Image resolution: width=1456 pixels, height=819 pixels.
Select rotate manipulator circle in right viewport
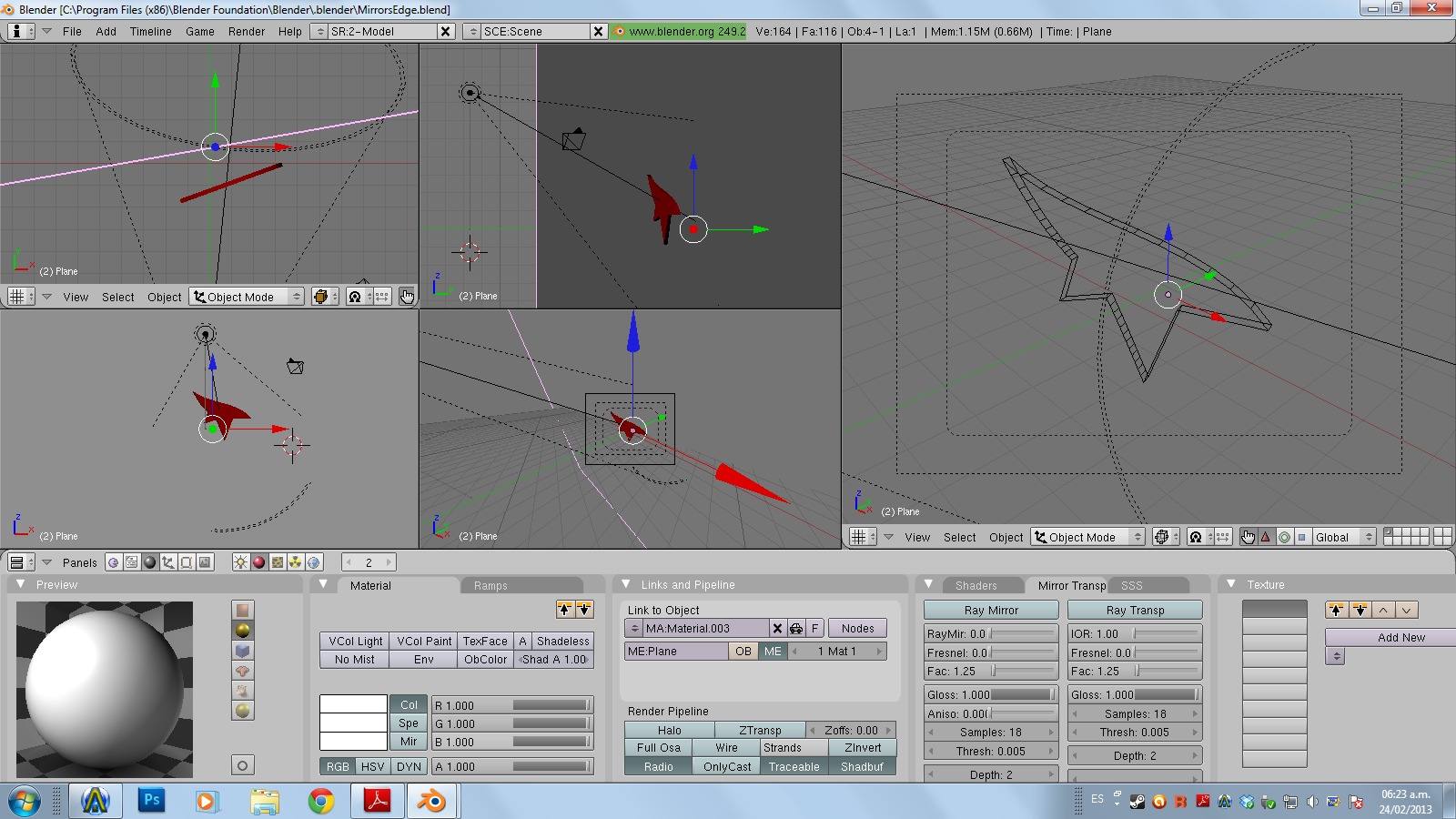click(x=1284, y=537)
